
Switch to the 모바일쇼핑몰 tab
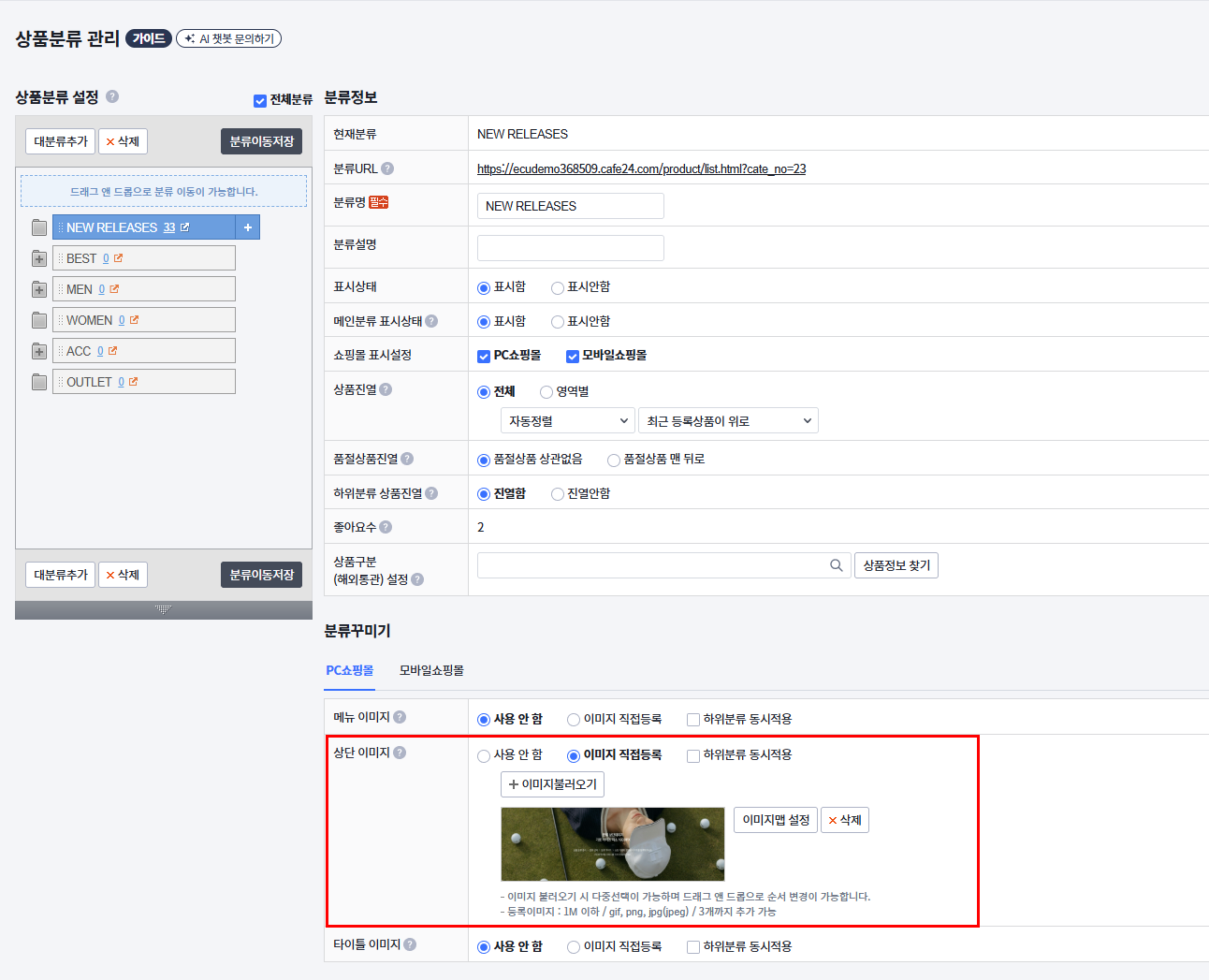click(x=431, y=670)
